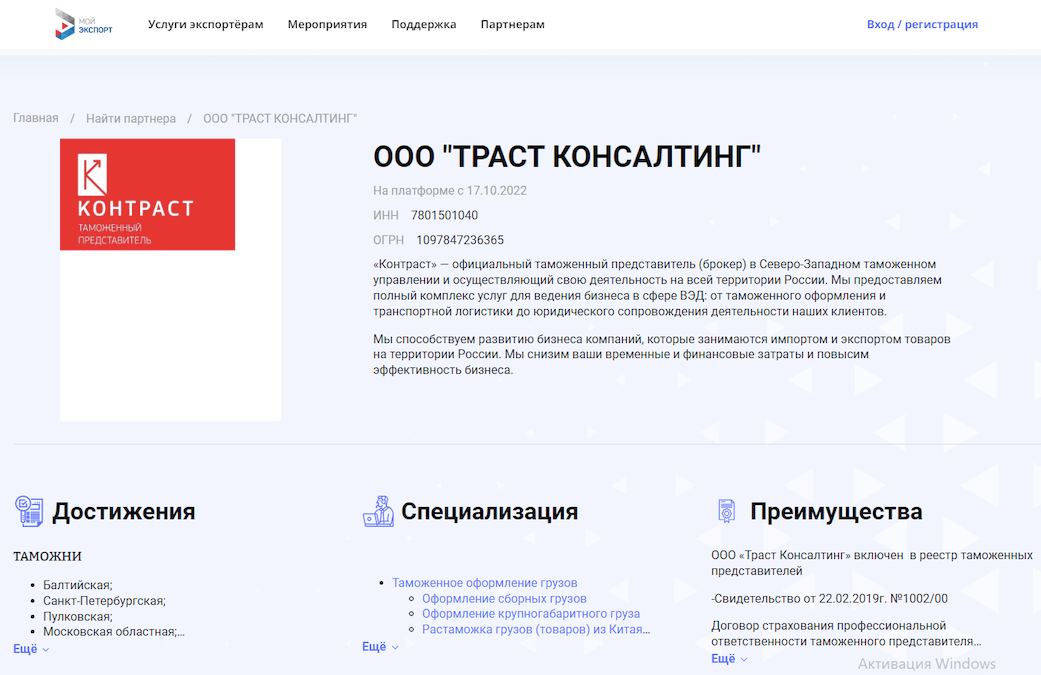This screenshot has width=1041, height=675.
Task: Open Мероприятия menu item
Action: [327, 25]
